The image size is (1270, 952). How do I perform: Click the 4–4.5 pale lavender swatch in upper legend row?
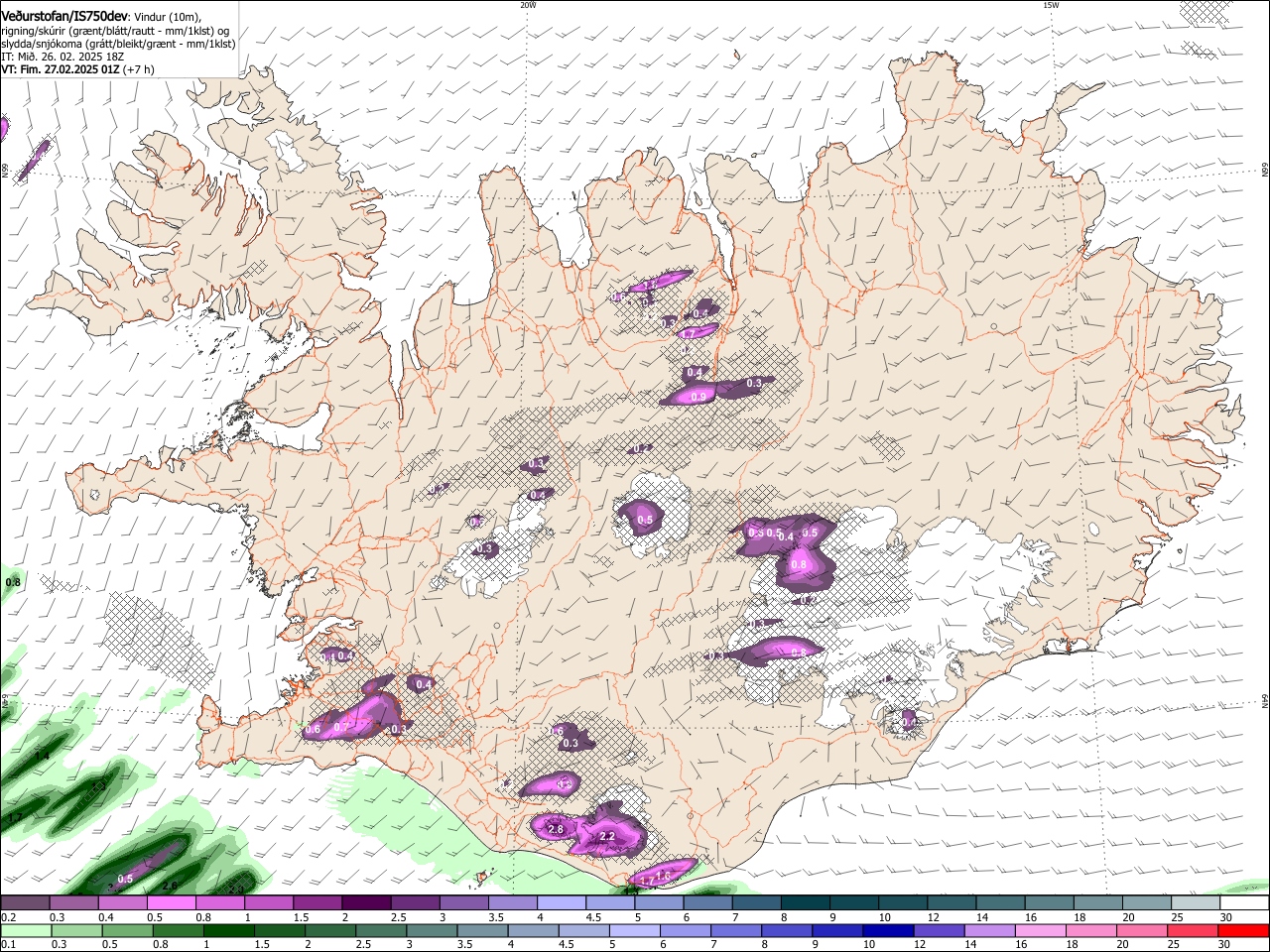coord(561,903)
